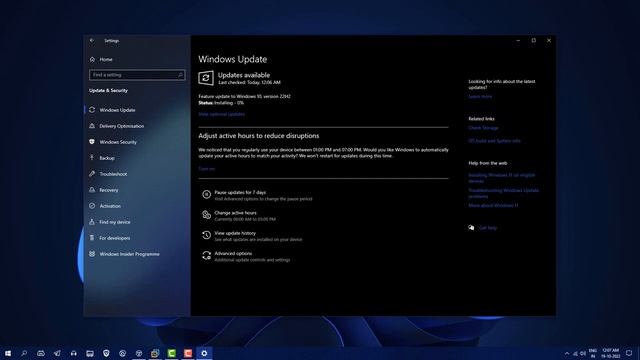Maximize the Settings window
Image resolution: width=640 pixels, height=360 pixels.
[x=533, y=40]
